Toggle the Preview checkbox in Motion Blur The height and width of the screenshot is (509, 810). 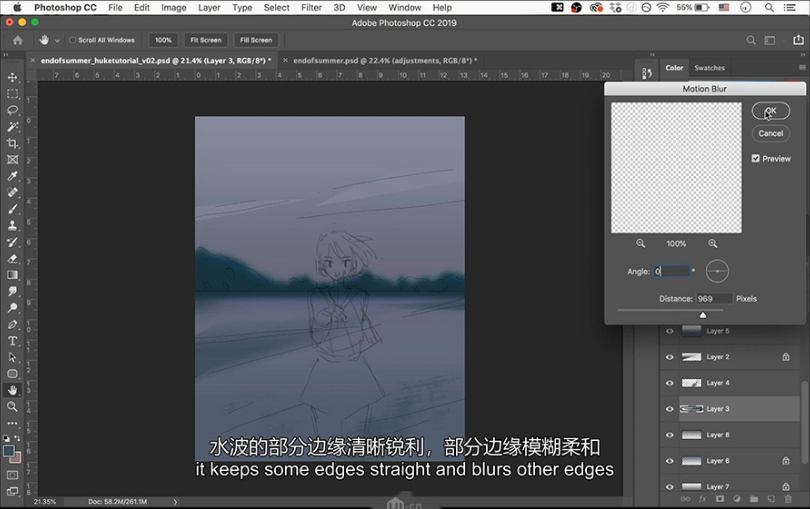756,159
